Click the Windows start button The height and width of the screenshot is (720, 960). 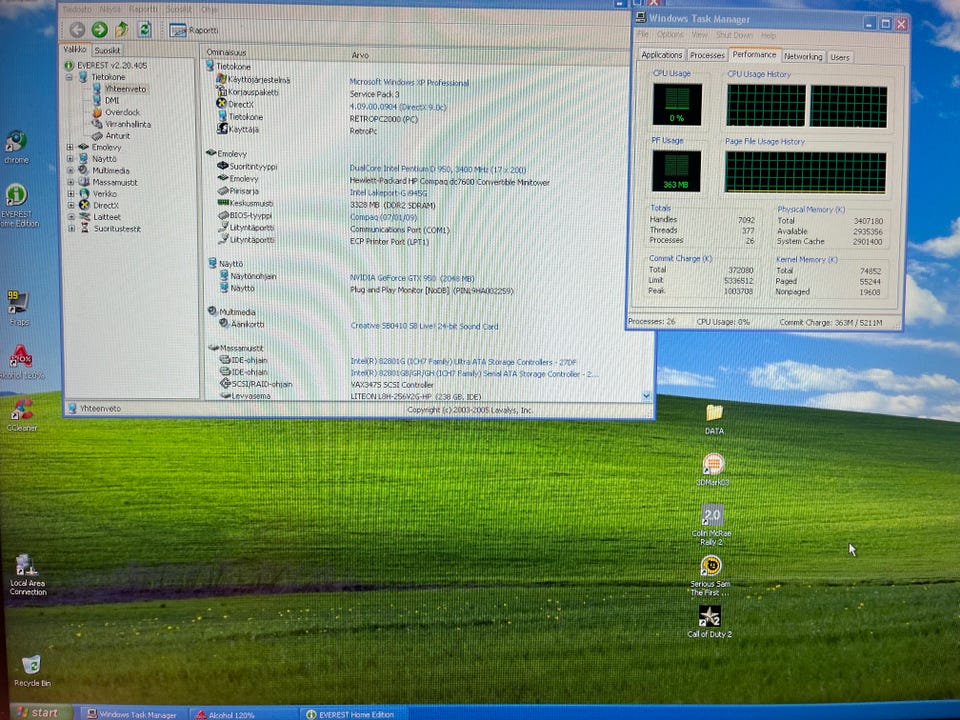38,713
